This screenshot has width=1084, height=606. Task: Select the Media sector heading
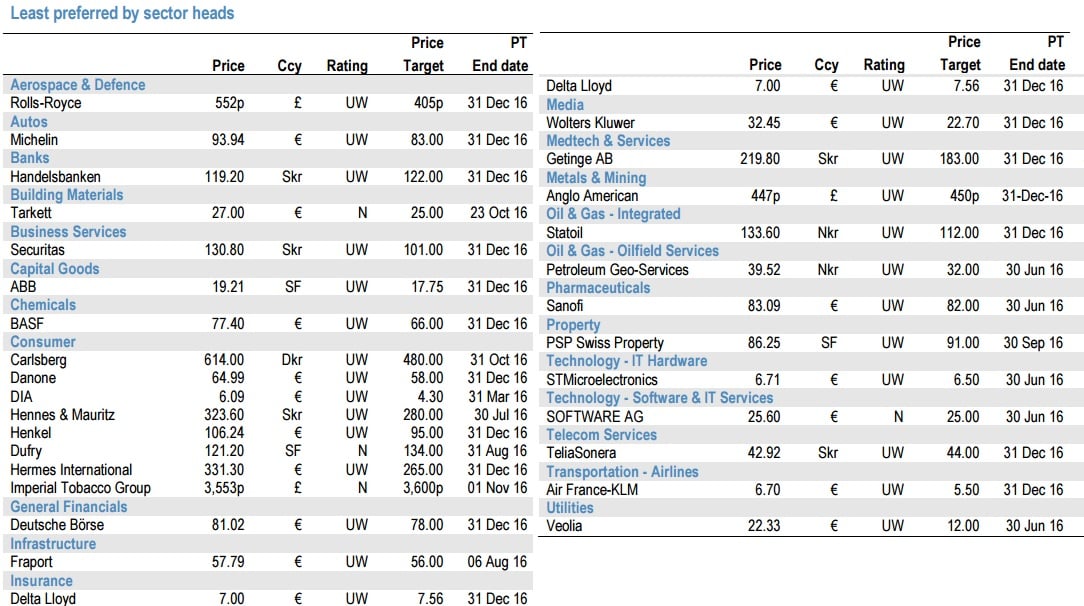pos(565,105)
